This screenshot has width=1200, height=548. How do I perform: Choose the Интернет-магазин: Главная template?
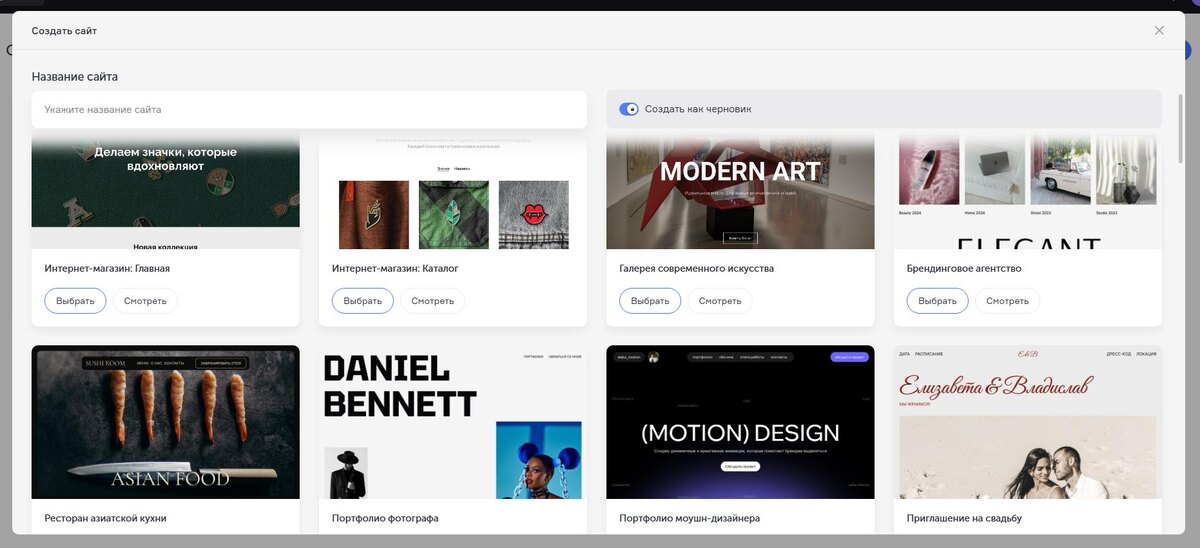75,301
